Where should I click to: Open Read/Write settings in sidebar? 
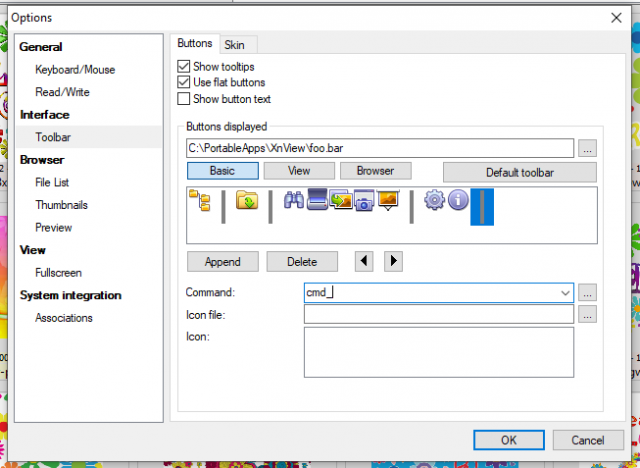pos(62,92)
